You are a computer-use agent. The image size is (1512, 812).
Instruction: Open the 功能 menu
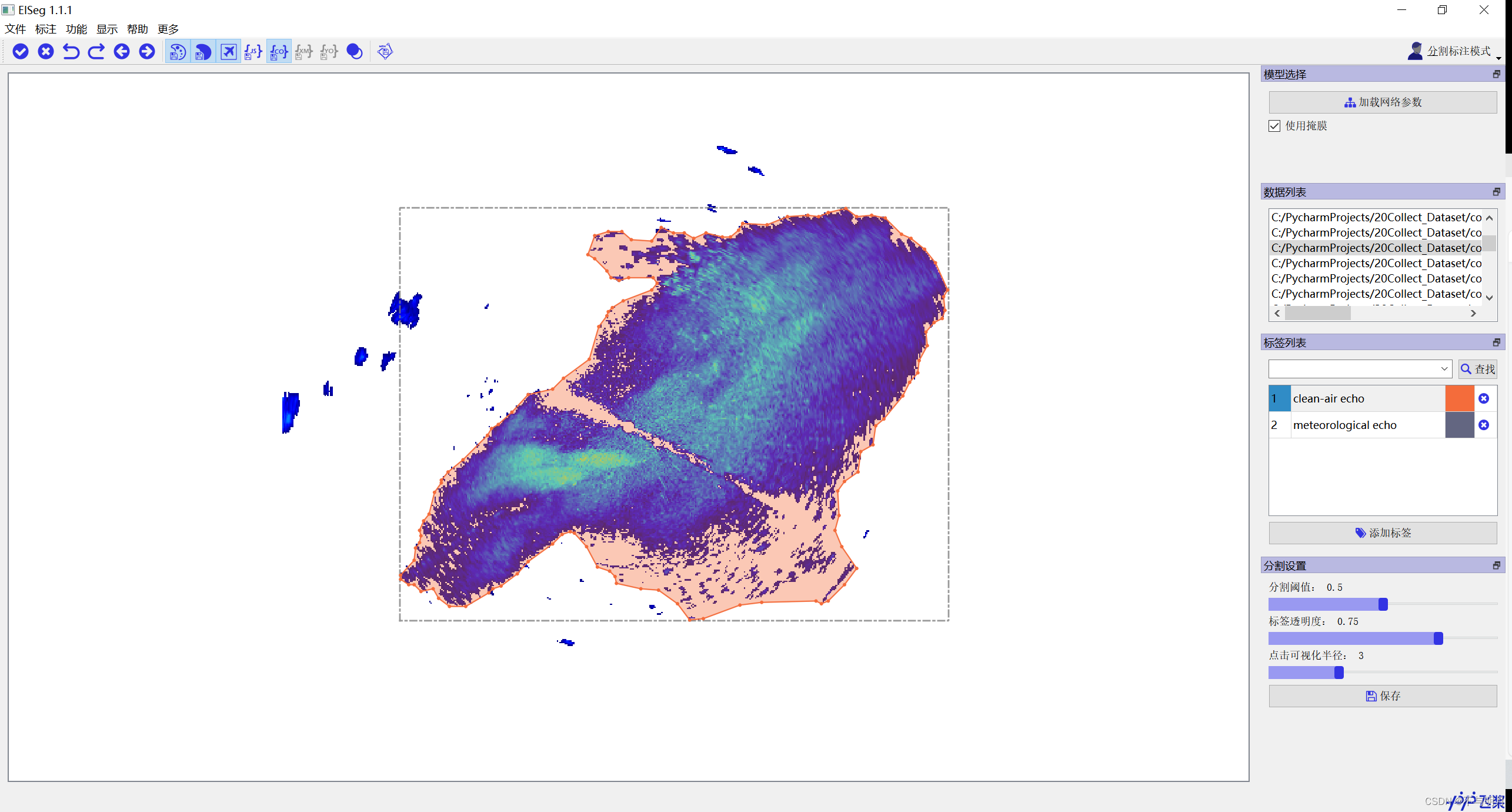[x=76, y=29]
